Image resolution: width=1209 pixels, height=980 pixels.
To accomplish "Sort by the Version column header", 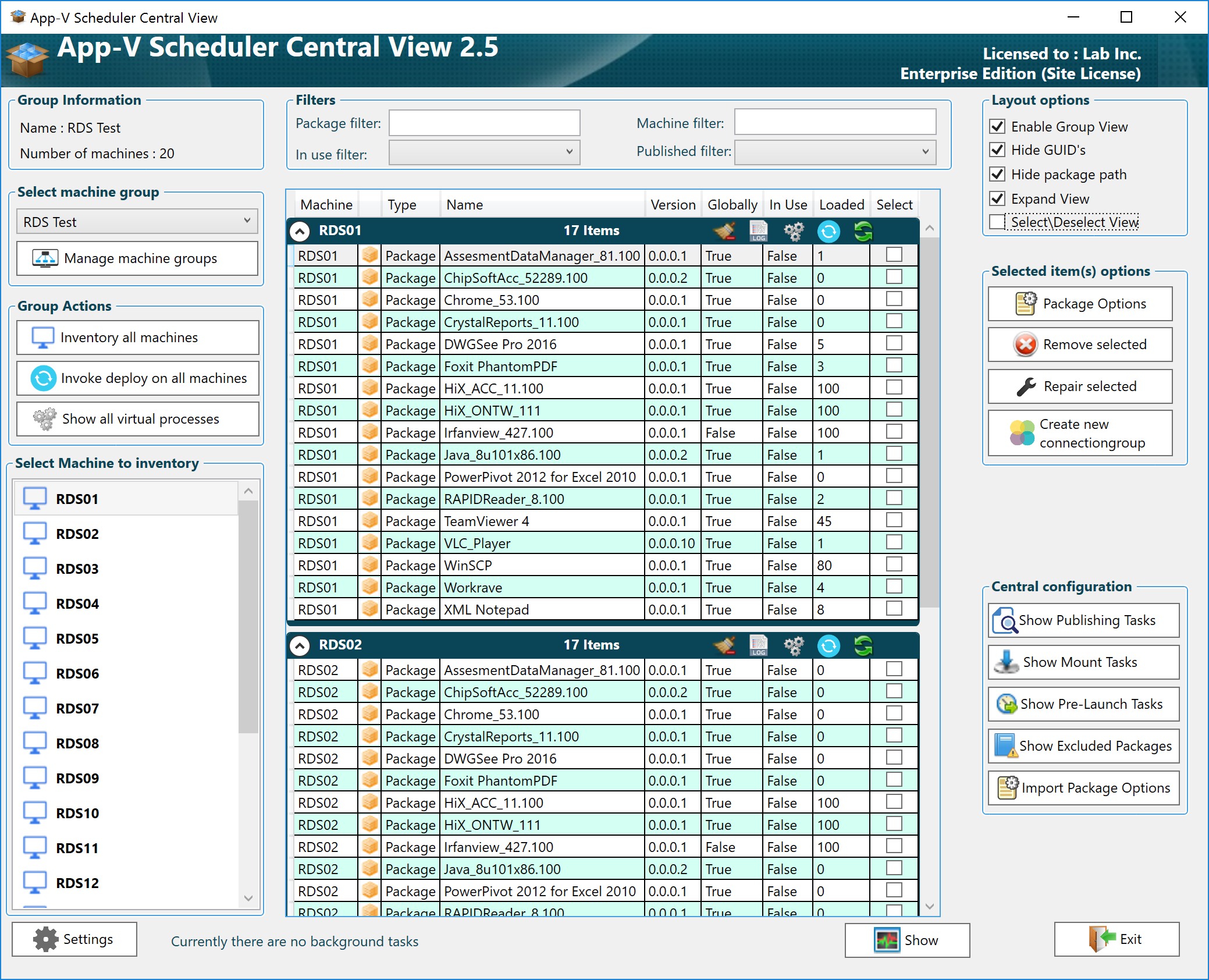I will coord(673,205).
